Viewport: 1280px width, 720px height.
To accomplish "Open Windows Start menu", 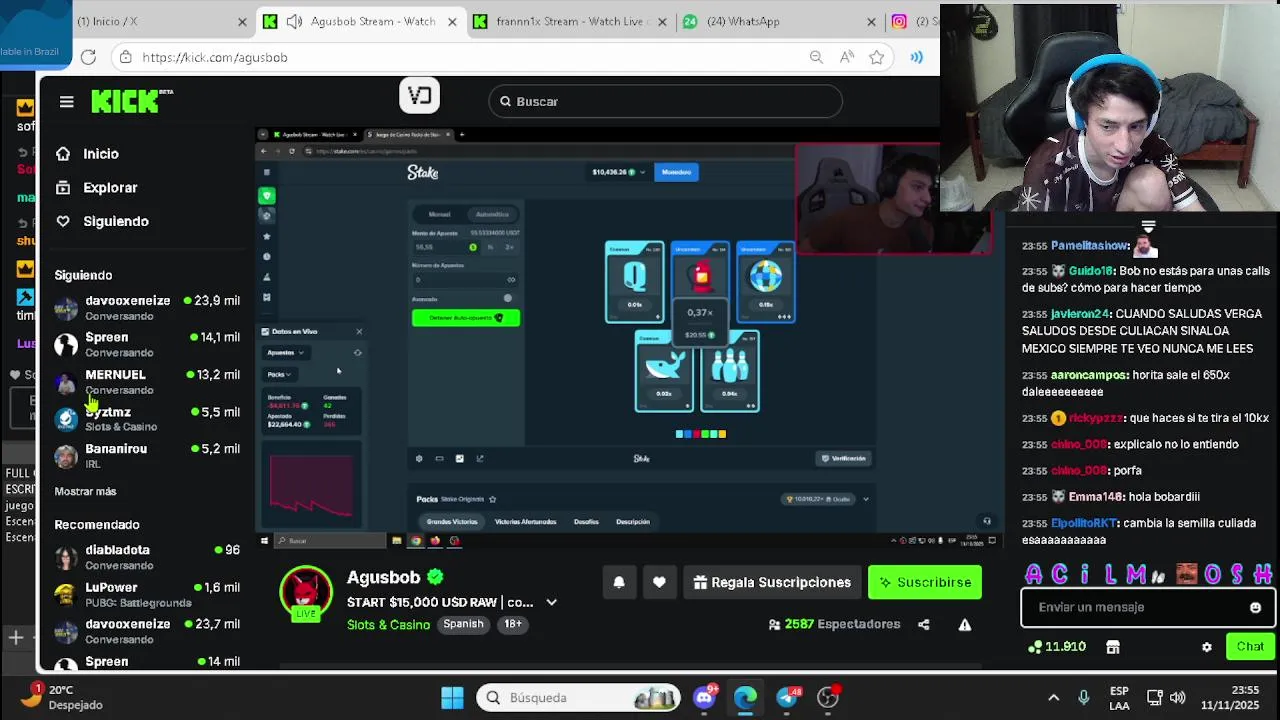I will click(452, 698).
